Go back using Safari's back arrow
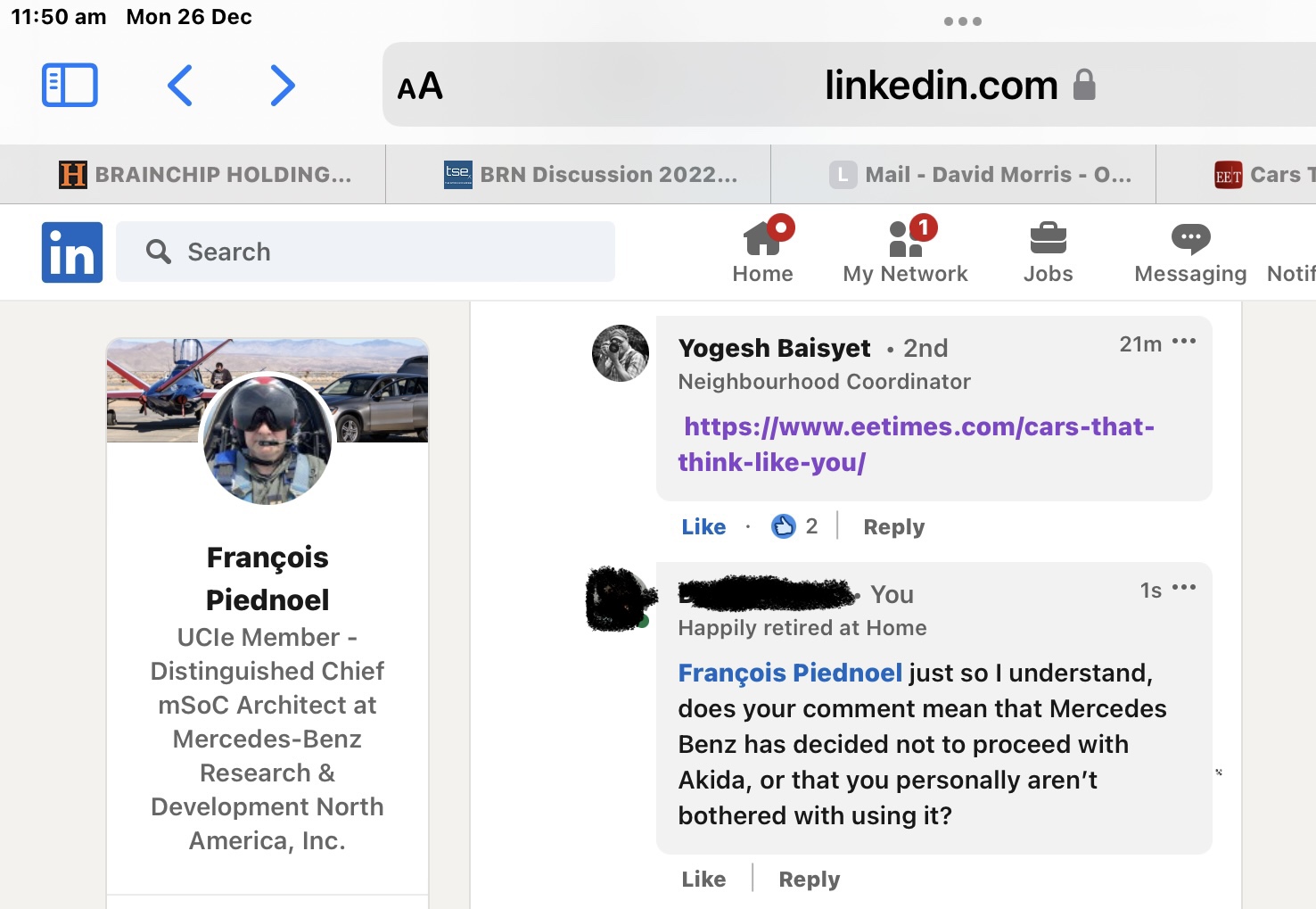The height and width of the screenshot is (909, 1316). click(x=180, y=86)
